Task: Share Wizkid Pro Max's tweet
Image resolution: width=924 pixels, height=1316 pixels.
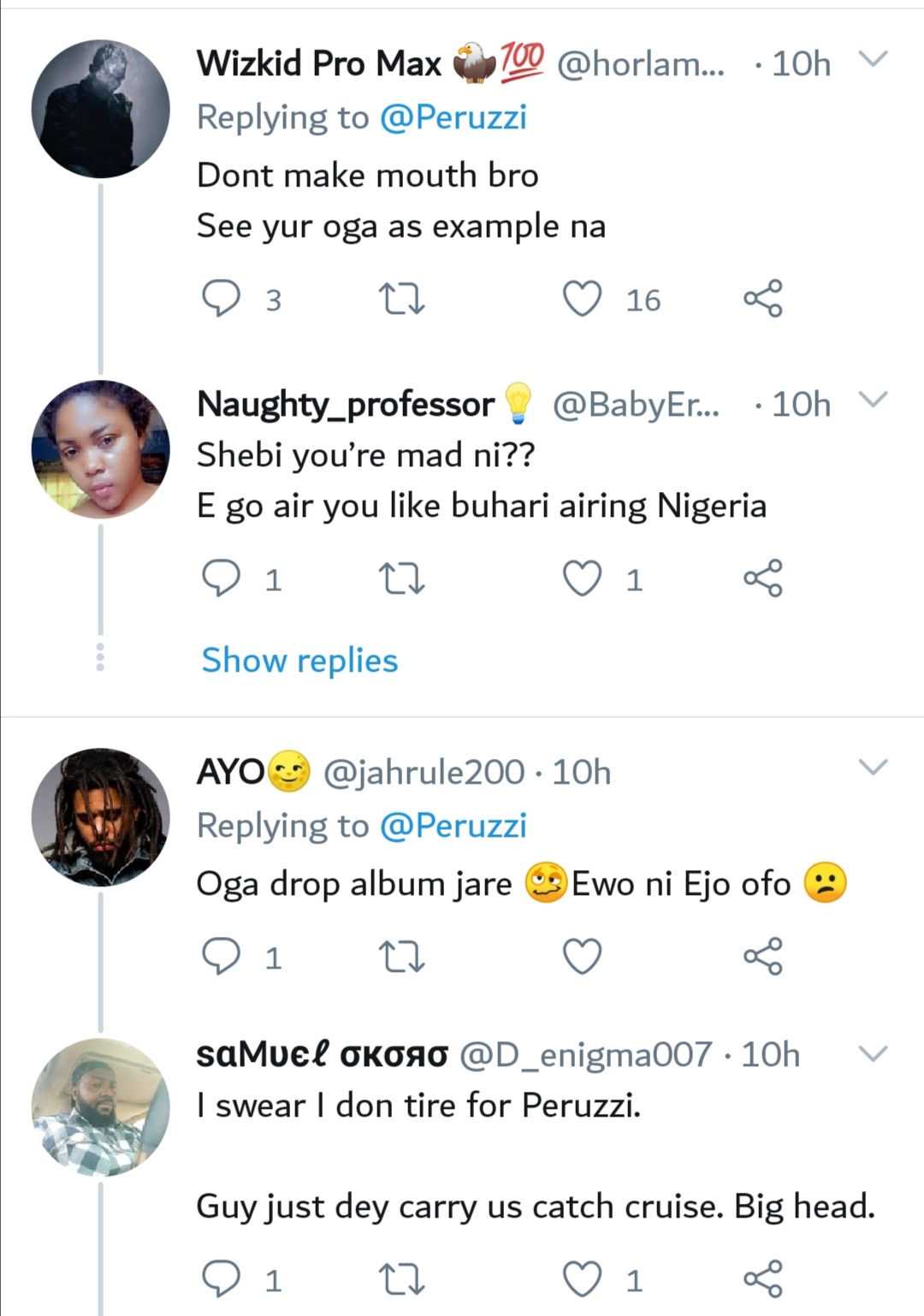Action: coord(762,299)
